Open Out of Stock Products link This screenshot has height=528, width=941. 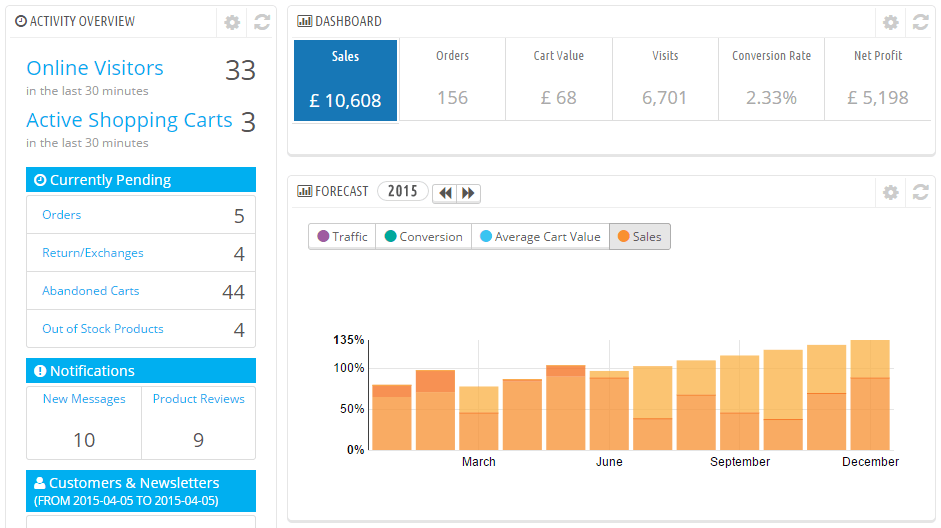103,329
